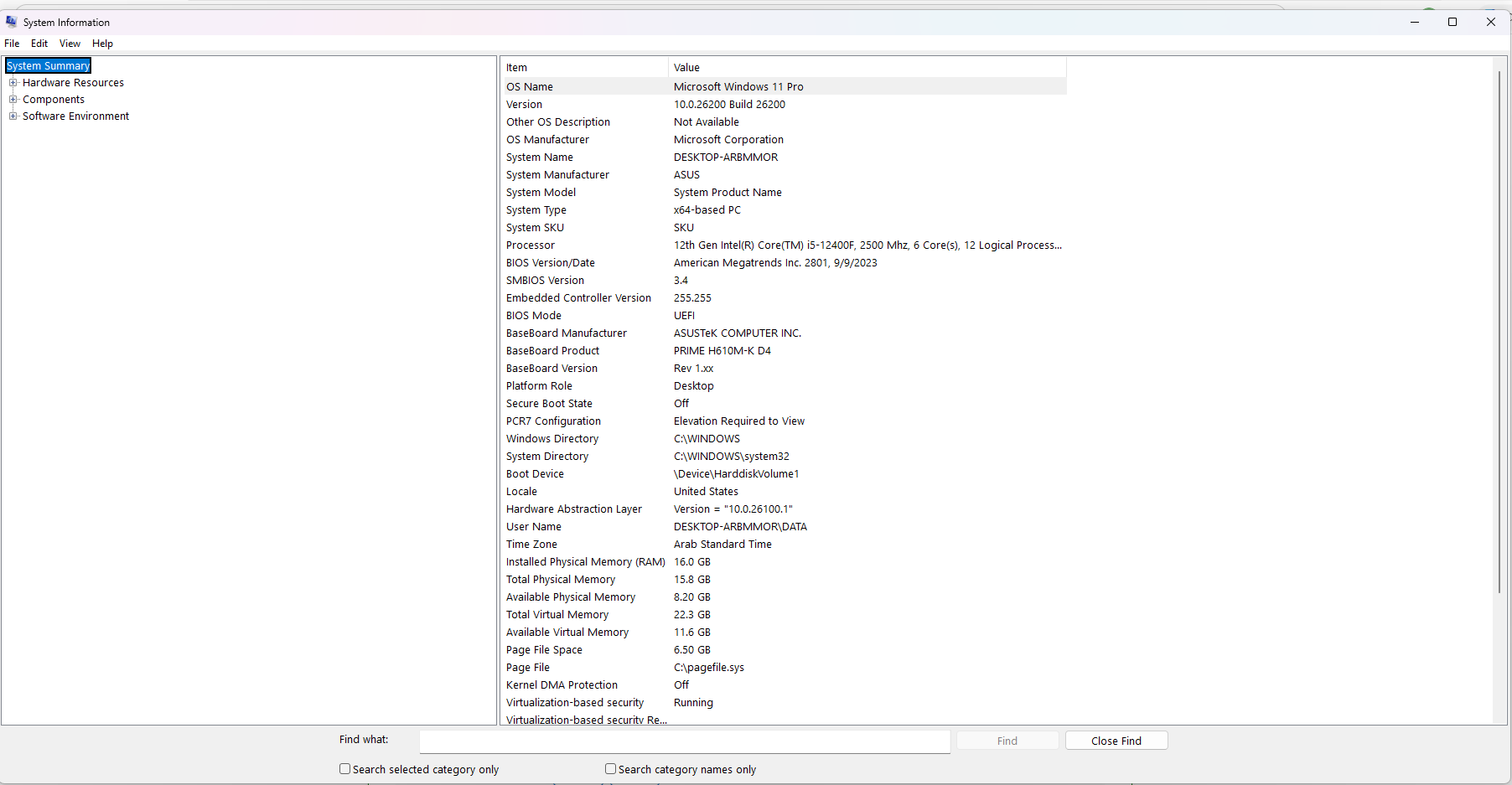Click 'DESKTOP-ARBMMOR\DATA' user name value
This screenshot has height=785, width=1512.
tap(740, 527)
